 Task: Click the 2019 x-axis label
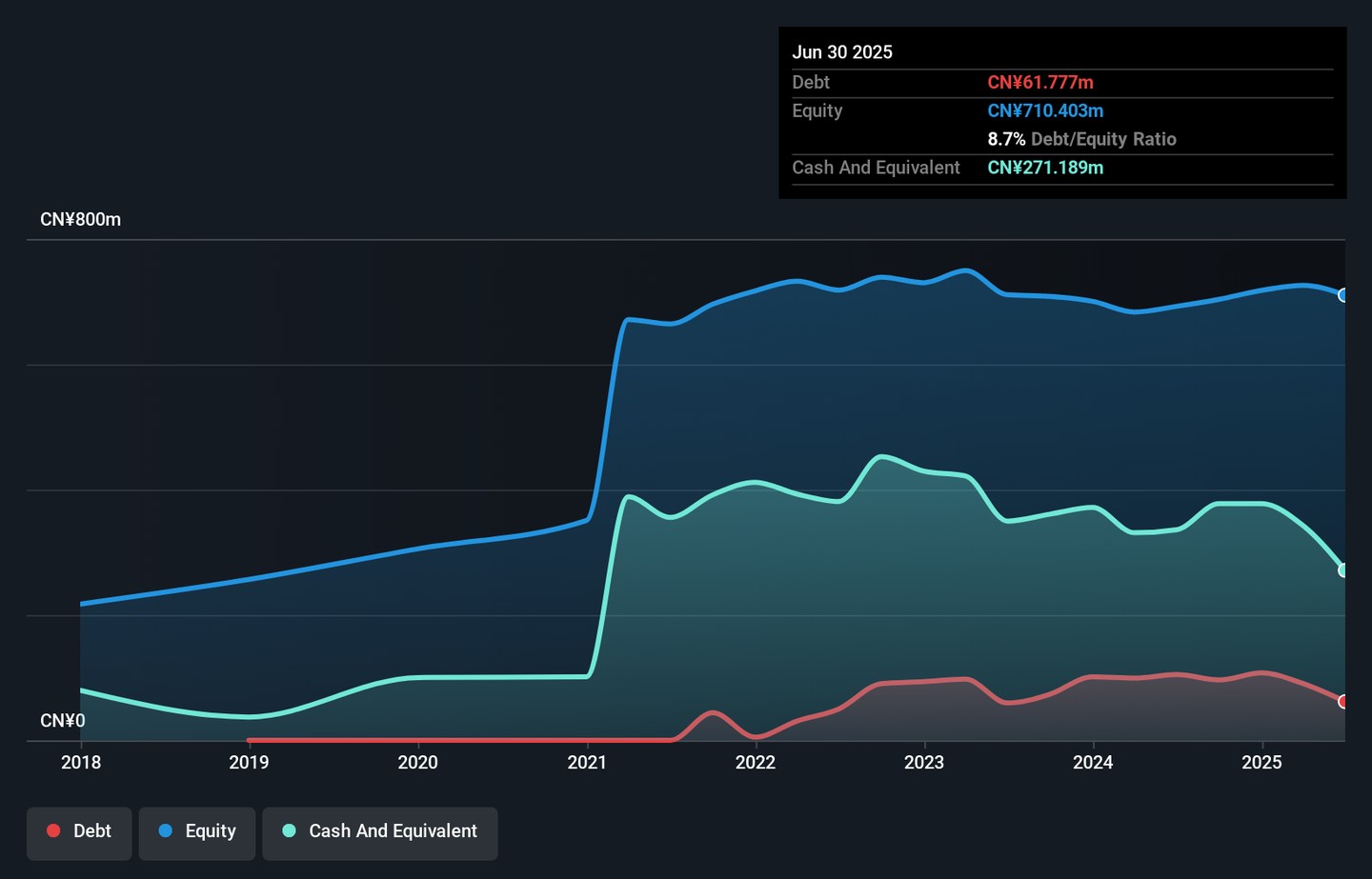(250, 762)
